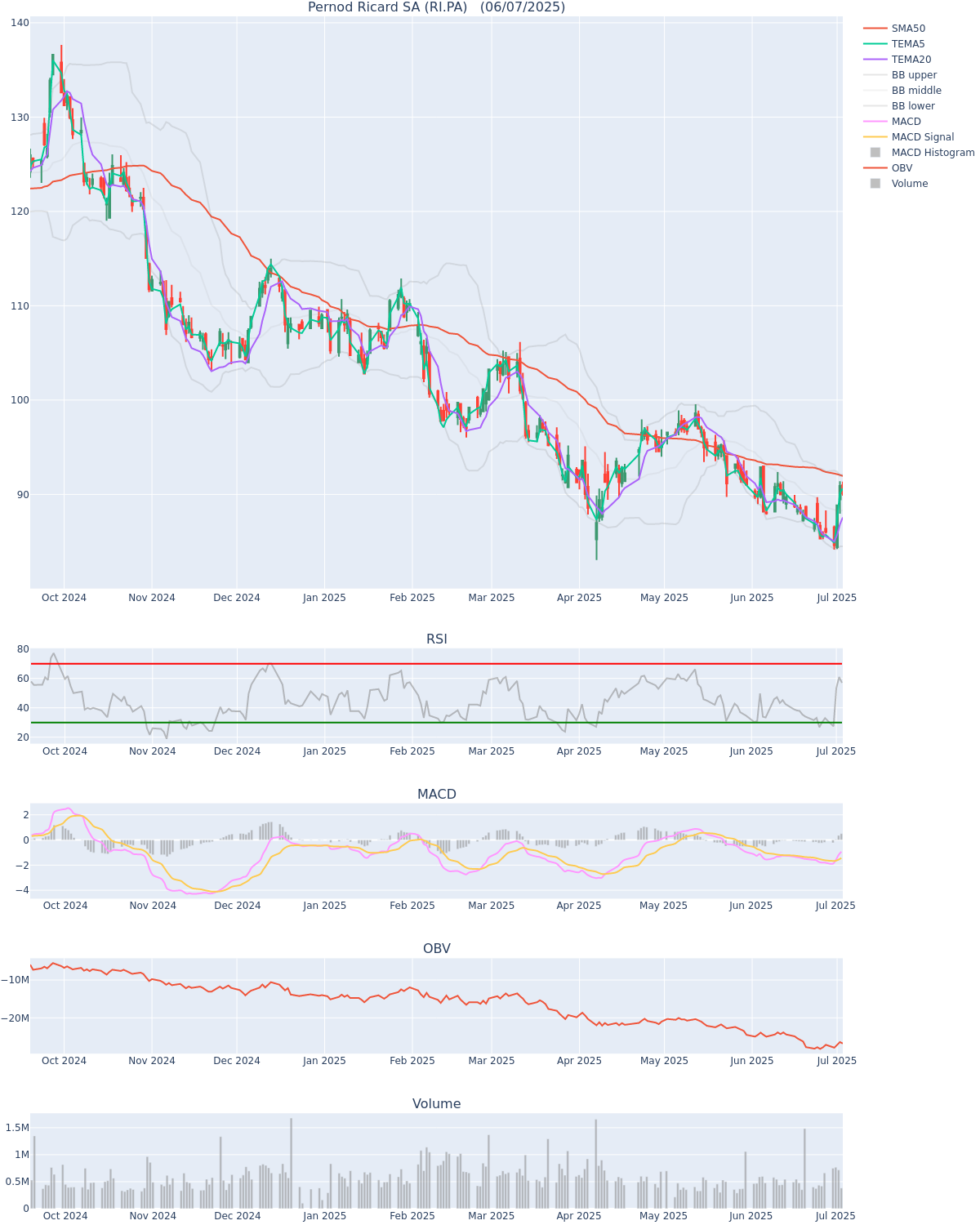The width and height of the screenshot is (980, 1225).
Task: Click the 130 price axis label
Action: [19, 118]
